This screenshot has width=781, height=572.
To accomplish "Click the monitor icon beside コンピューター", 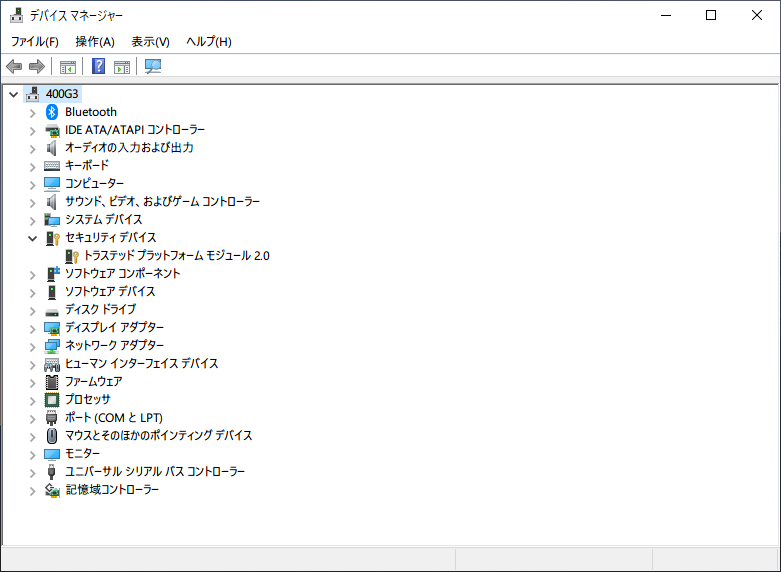I will [52, 184].
